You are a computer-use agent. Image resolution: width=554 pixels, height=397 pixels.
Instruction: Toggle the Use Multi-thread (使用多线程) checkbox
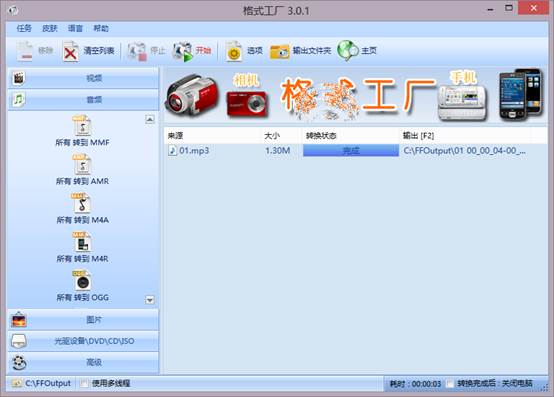84,383
